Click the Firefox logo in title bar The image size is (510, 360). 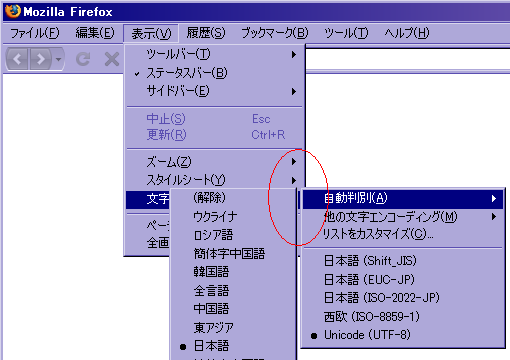point(12,11)
